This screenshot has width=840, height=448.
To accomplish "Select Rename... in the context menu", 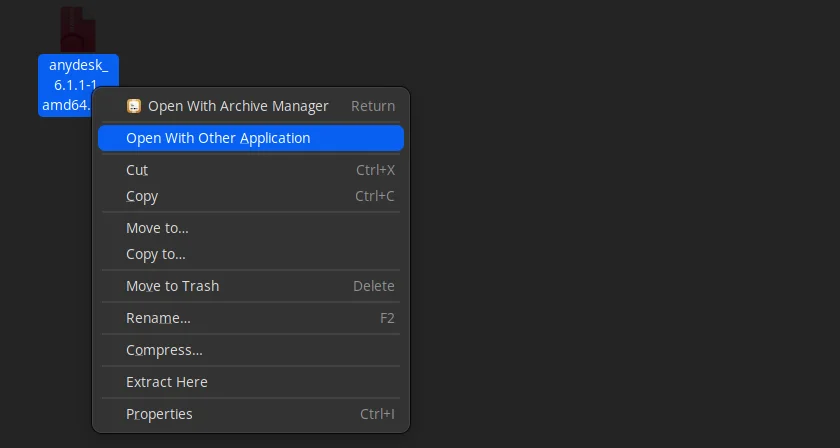I will (158, 318).
